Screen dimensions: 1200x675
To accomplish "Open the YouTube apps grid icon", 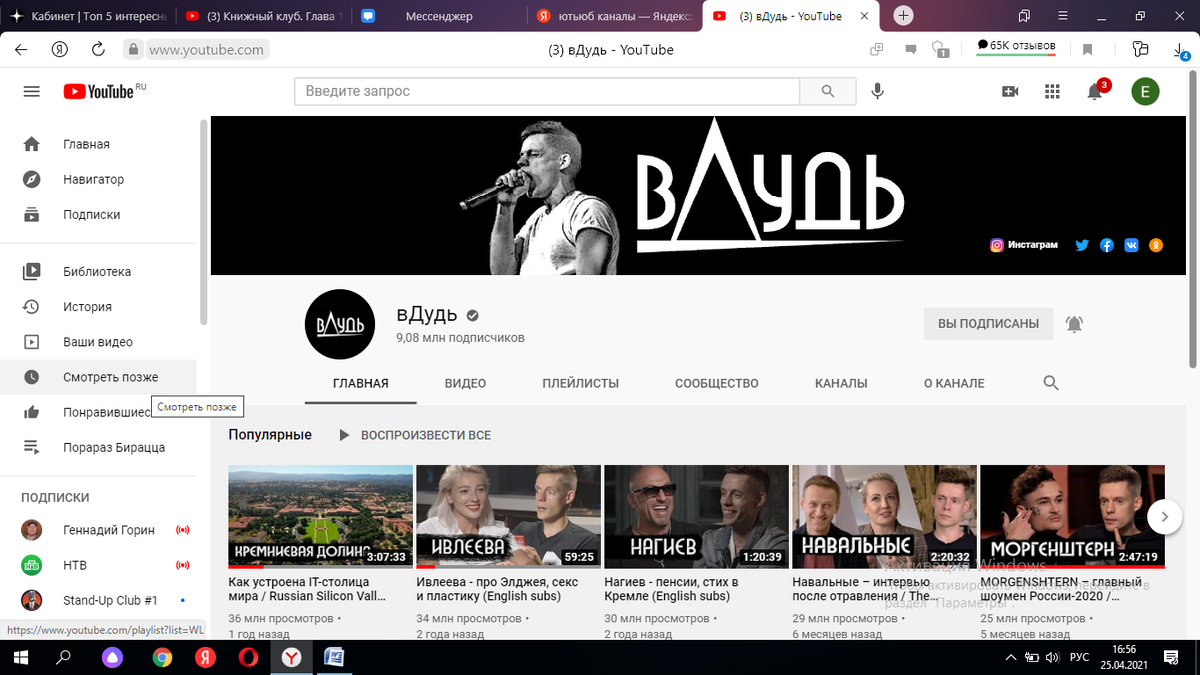I will coord(1052,91).
